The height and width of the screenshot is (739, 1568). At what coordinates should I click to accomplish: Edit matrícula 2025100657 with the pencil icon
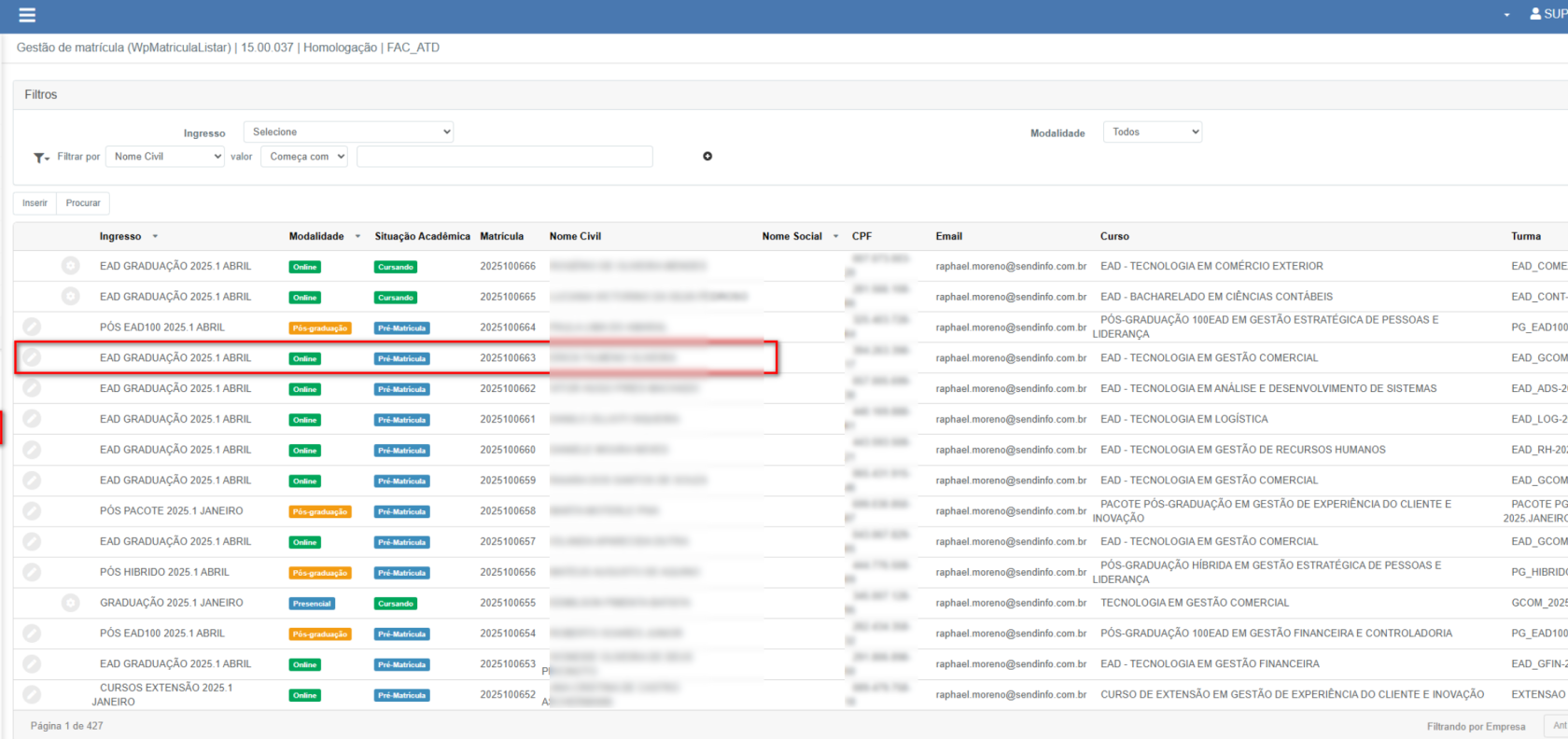[x=32, y=541]
